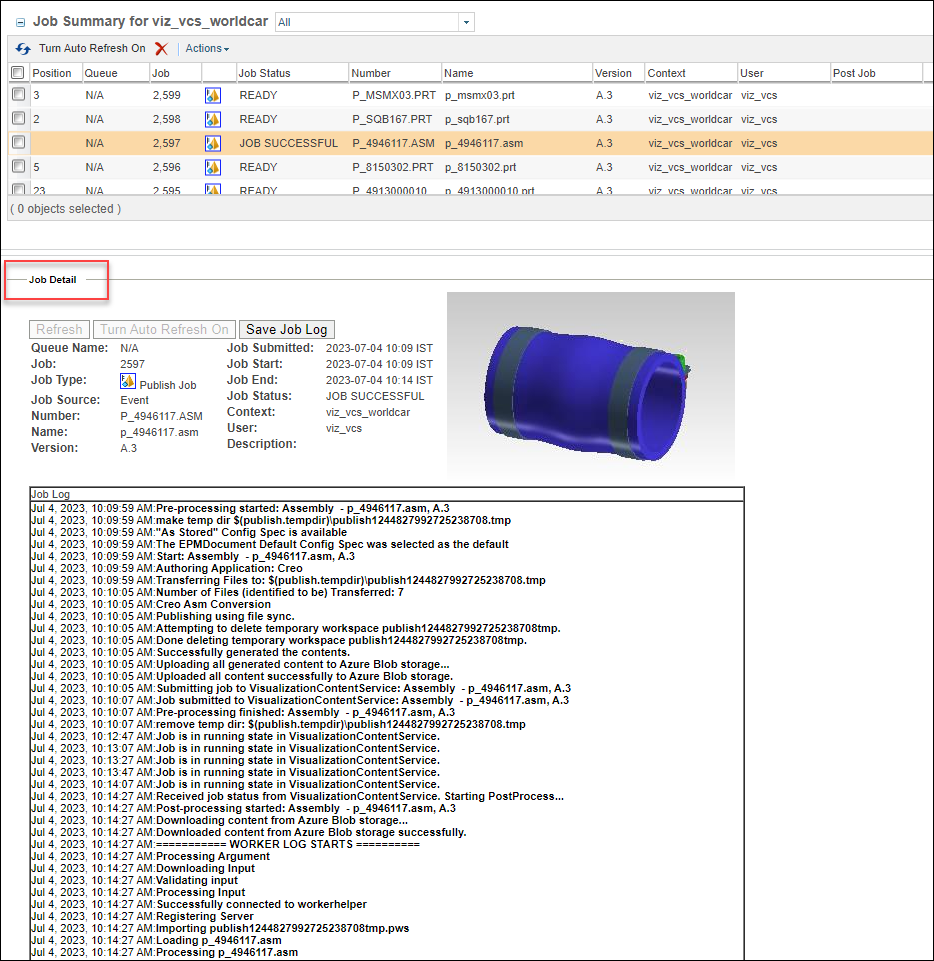The image size is (934, 961).
Task: Check the box for job 2,598
Action: pyautogui.click(x=19, y=118)
